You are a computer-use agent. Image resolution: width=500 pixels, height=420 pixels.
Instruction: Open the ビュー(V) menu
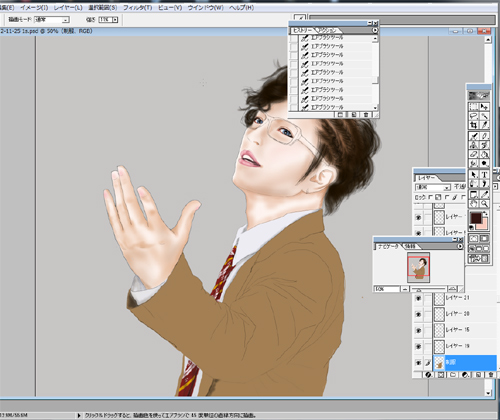coord(170,8)
